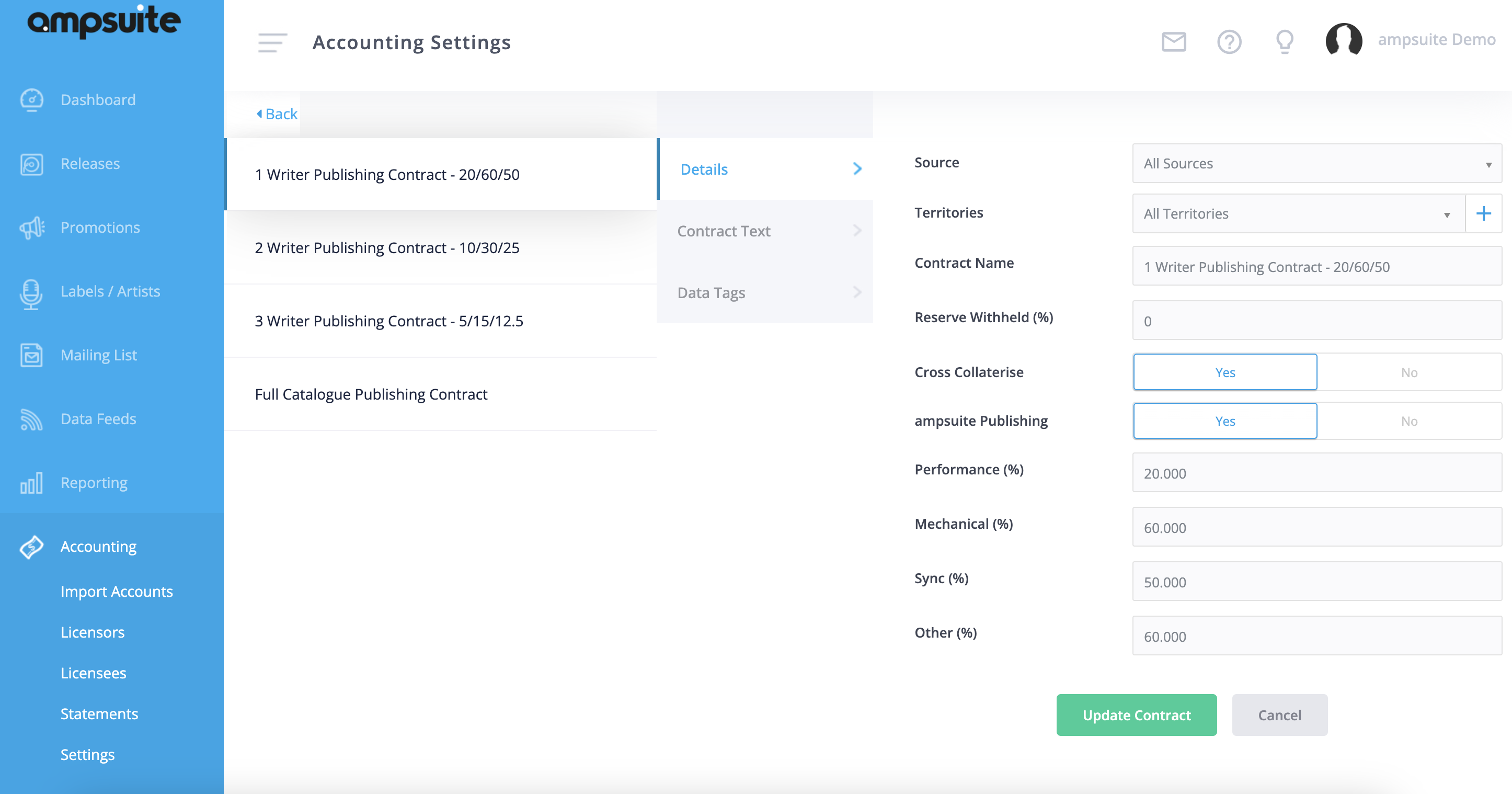
Task: Set Cross Collaterise to No
Action: [x=1408, y=372]
